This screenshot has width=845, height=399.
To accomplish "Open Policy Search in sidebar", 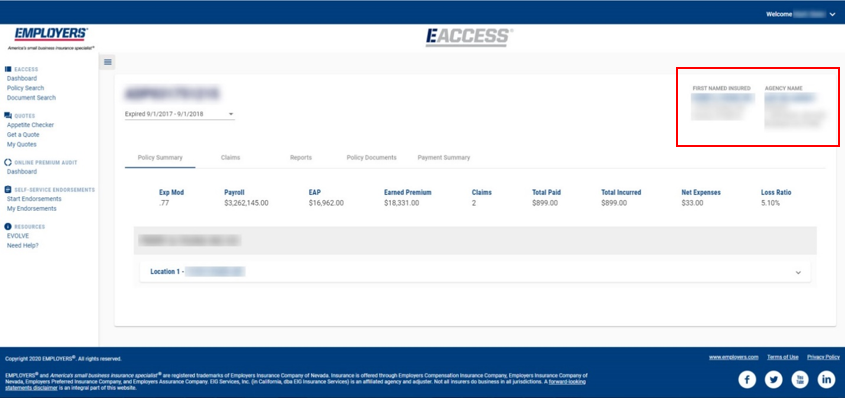I will pos(25,88).
